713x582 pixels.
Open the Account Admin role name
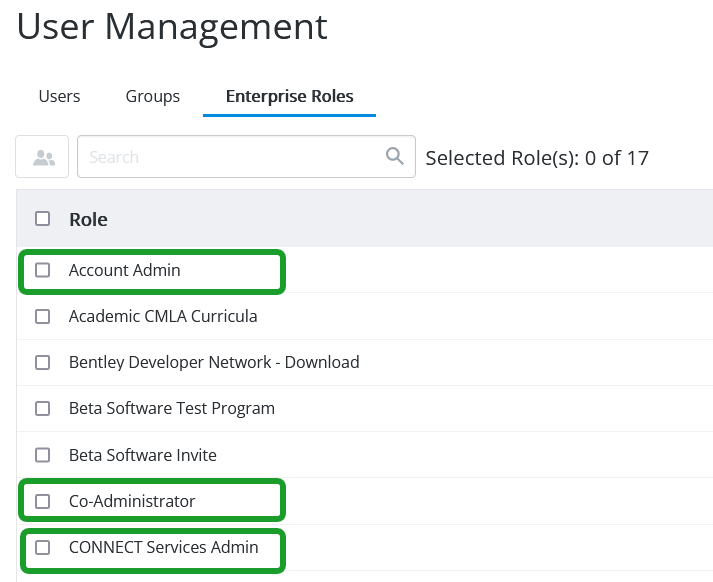124,270
